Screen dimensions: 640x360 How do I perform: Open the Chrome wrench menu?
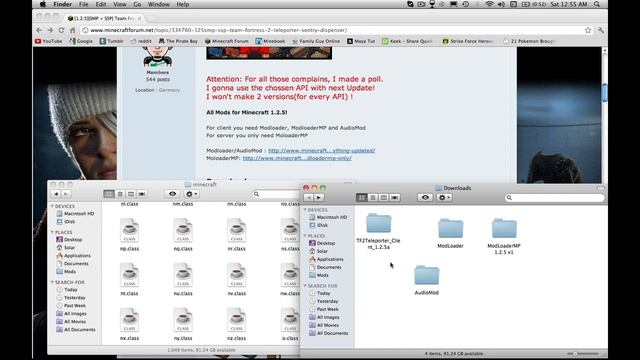(x=600, y=30)
